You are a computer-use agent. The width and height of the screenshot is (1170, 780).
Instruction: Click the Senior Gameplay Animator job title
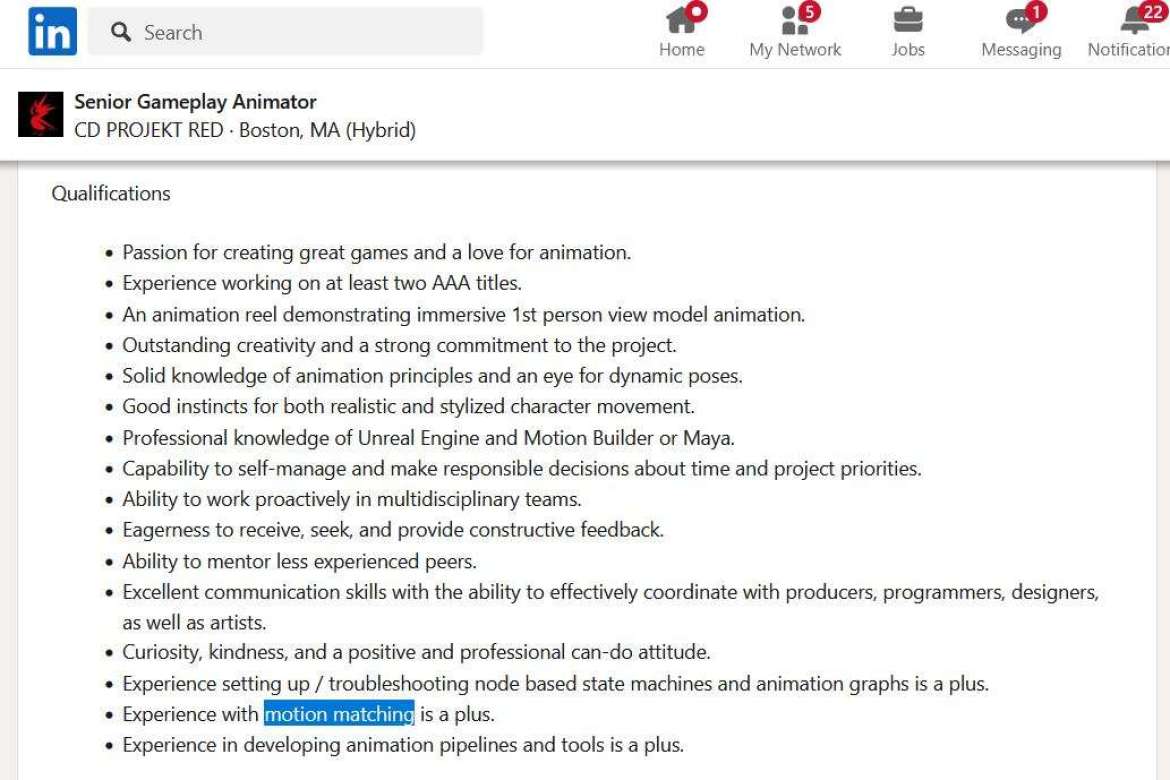pos(195,102)
